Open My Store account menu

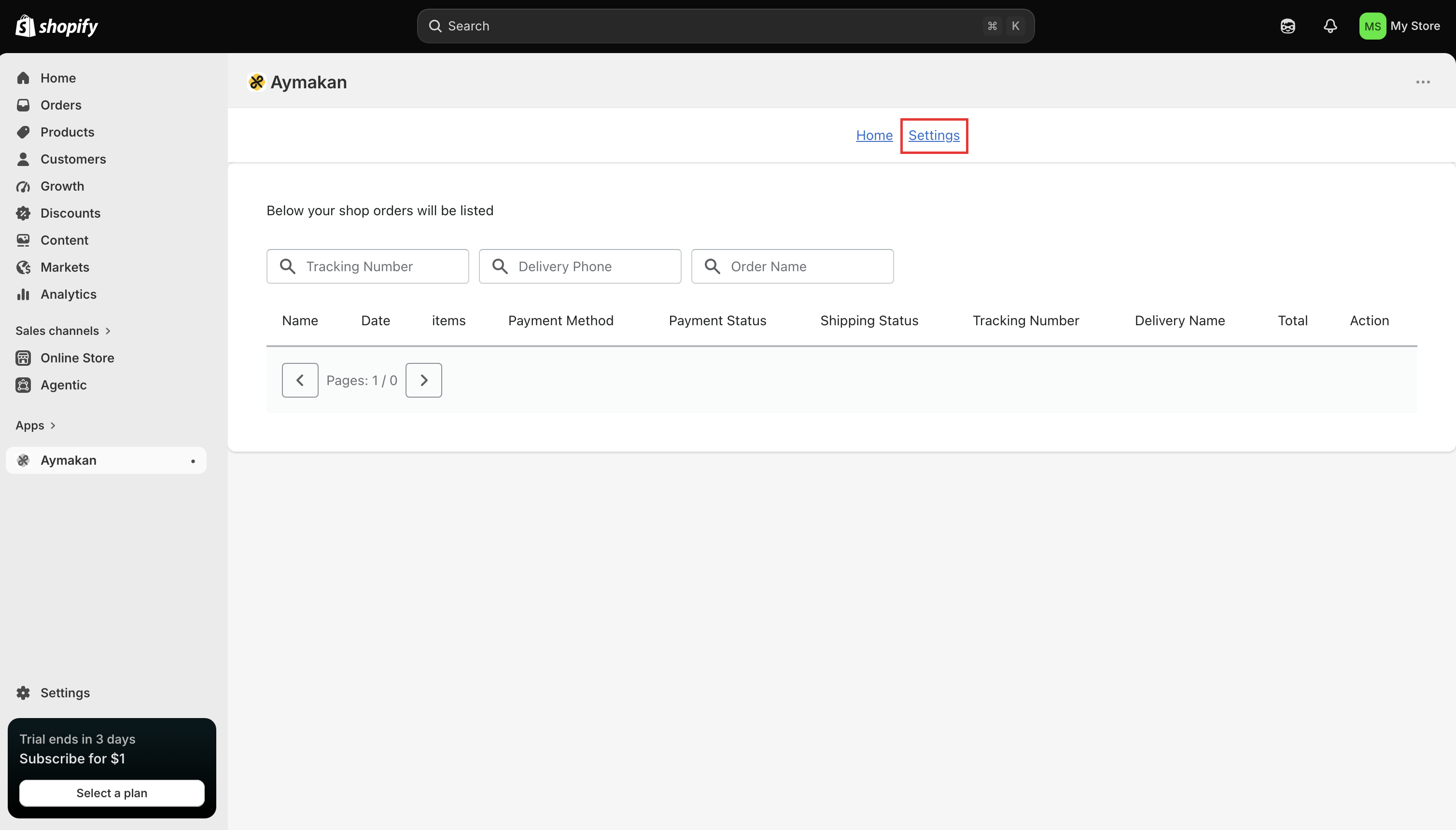[1400, 26]
